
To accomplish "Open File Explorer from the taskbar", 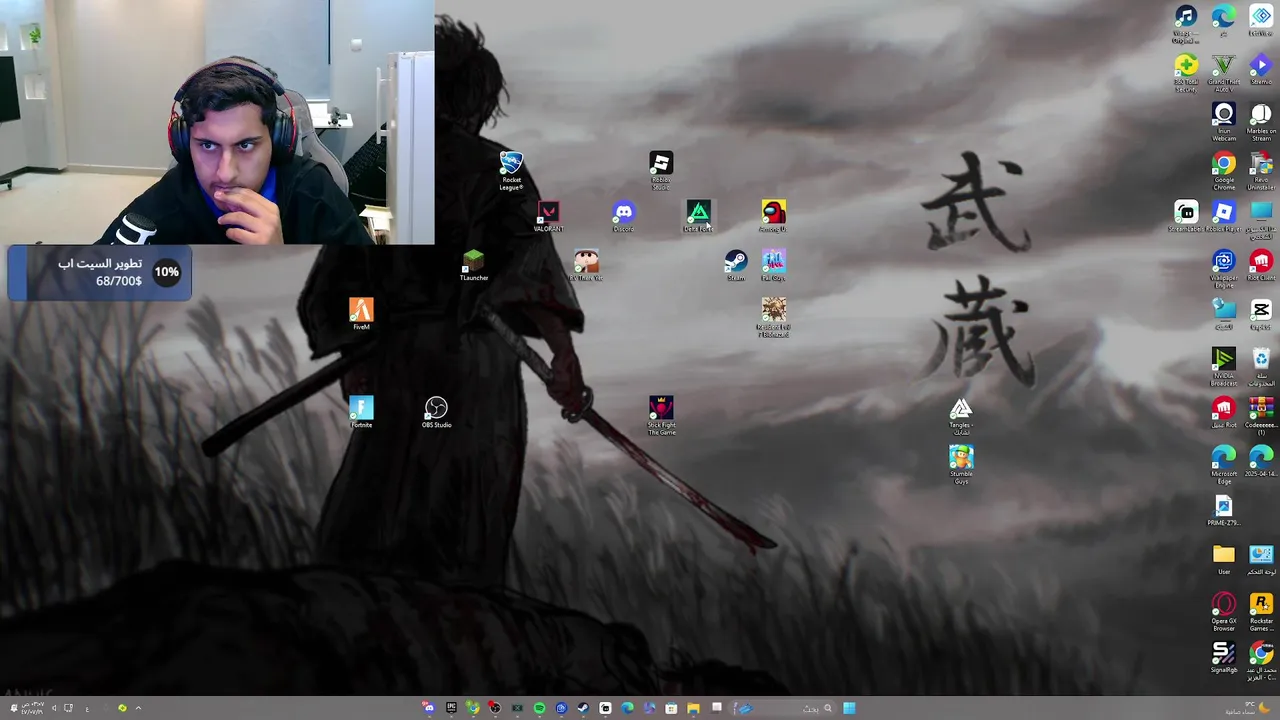I will pos(693,708).
